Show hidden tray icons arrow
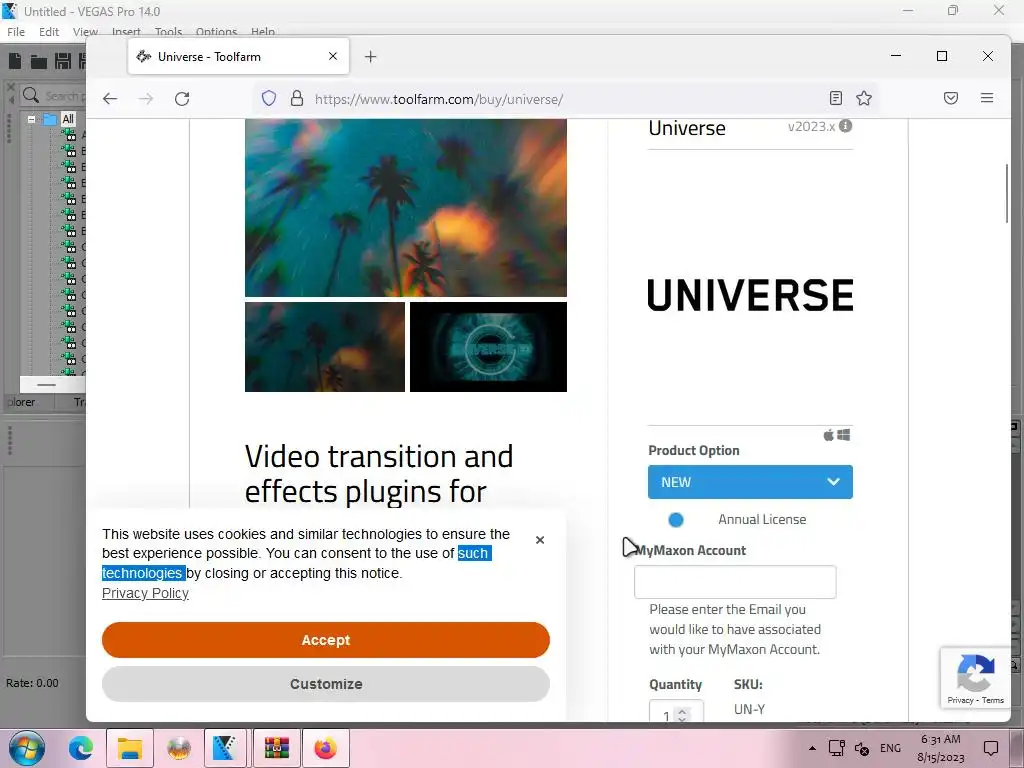This screenshot has width=1024, height=768. point(812,748)
